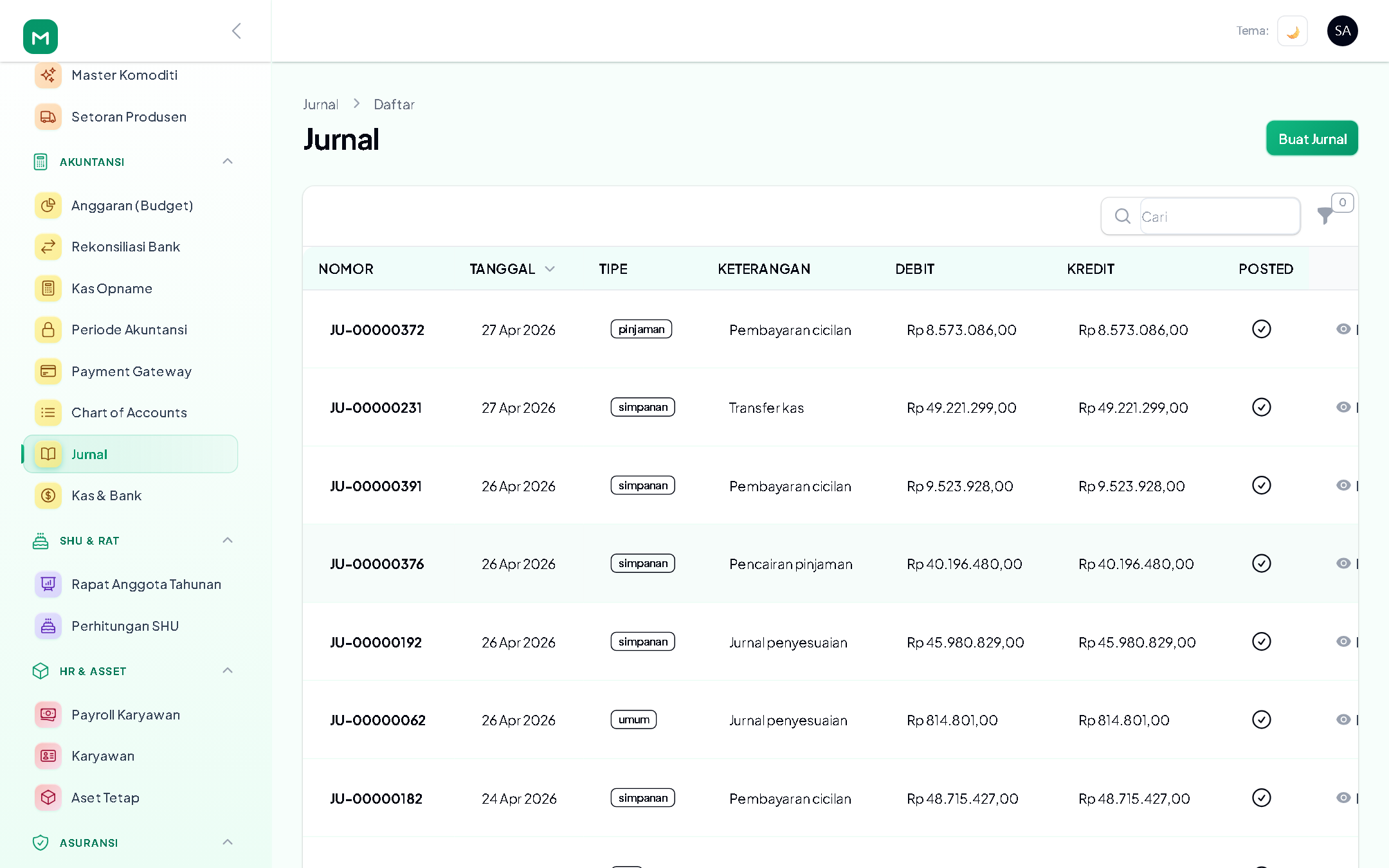Click the Kas & Bank dollar icon
The height and width of the screenshot is (868, 1389).
[48, 496]
